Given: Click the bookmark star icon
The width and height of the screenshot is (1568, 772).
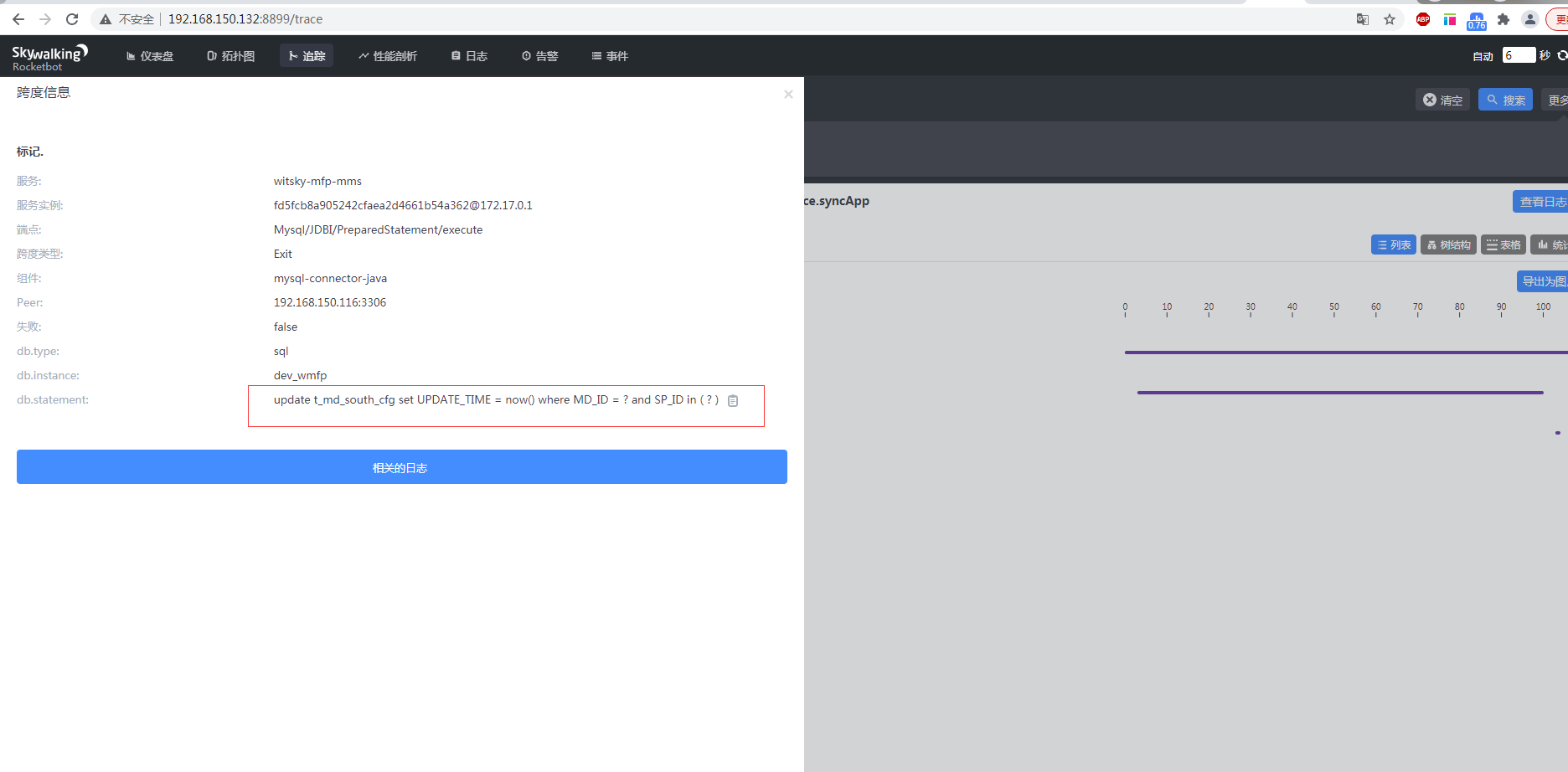Looking at the screenshot, I should (x=1390, y=18).
